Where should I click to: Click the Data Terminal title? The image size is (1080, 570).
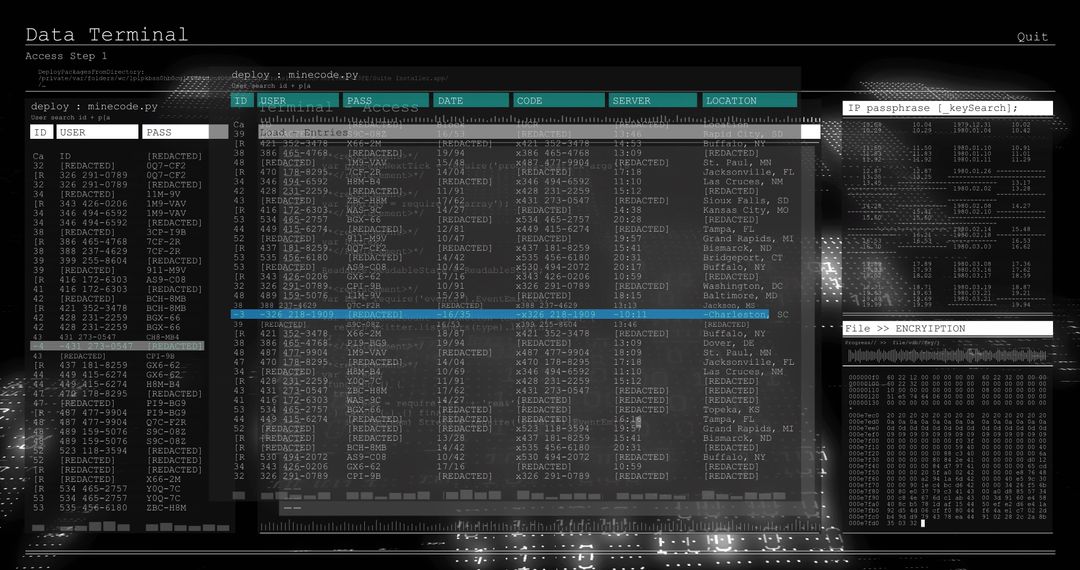(107, 34)
